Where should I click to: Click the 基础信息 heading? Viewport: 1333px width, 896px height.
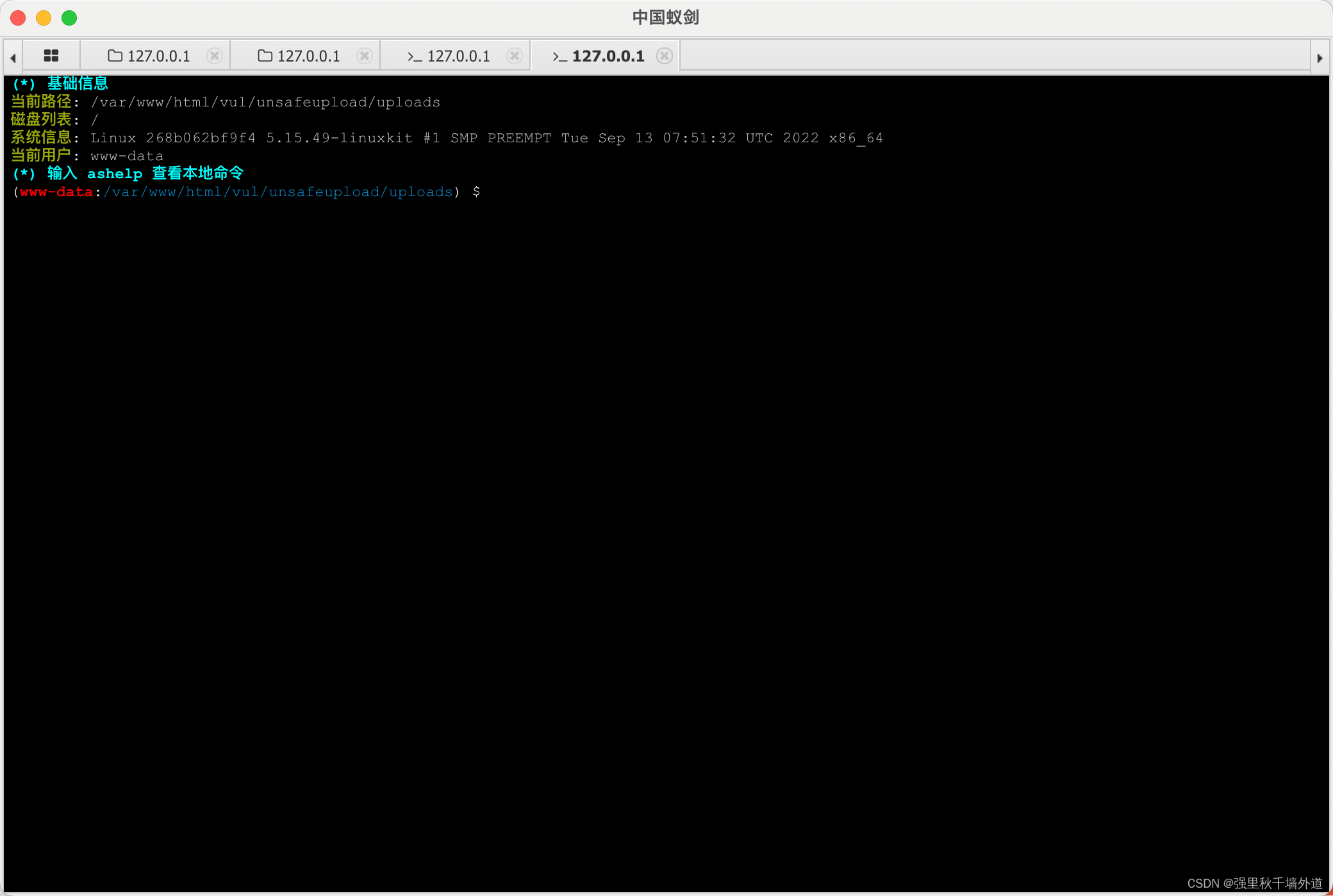click(78, 83)
